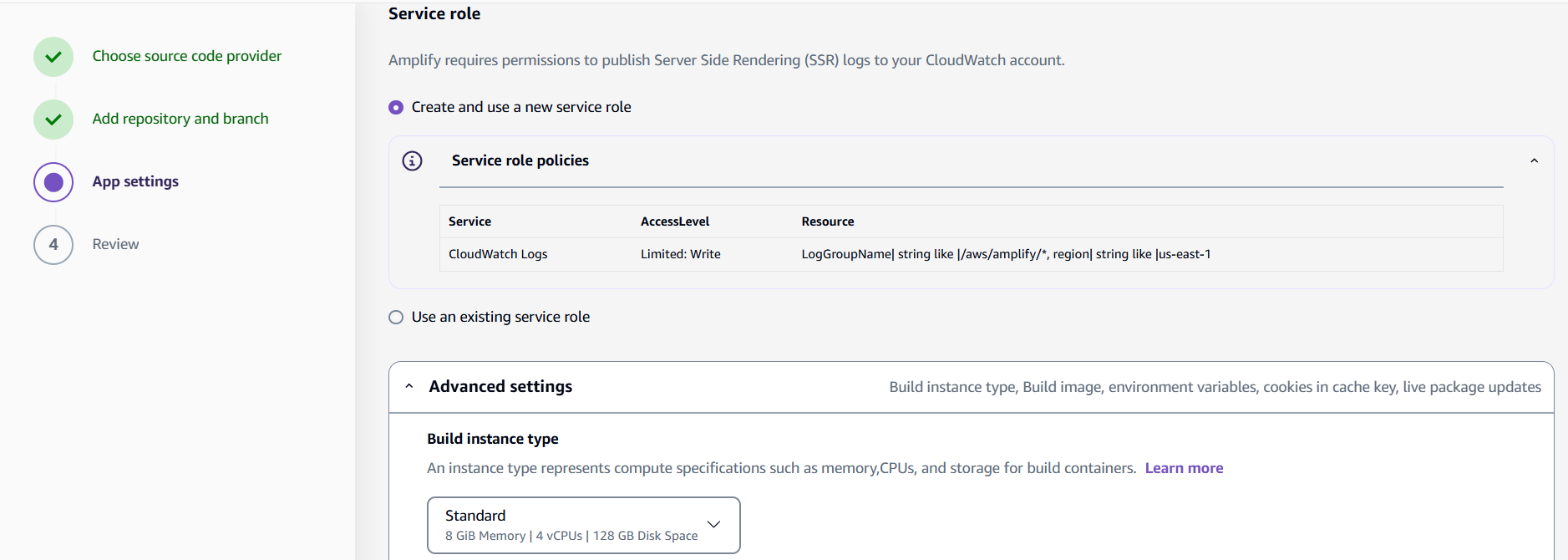The image size is (1568, 560).
Task: Collapse the Service role policies panel chevron
Action: point(1534,160)
